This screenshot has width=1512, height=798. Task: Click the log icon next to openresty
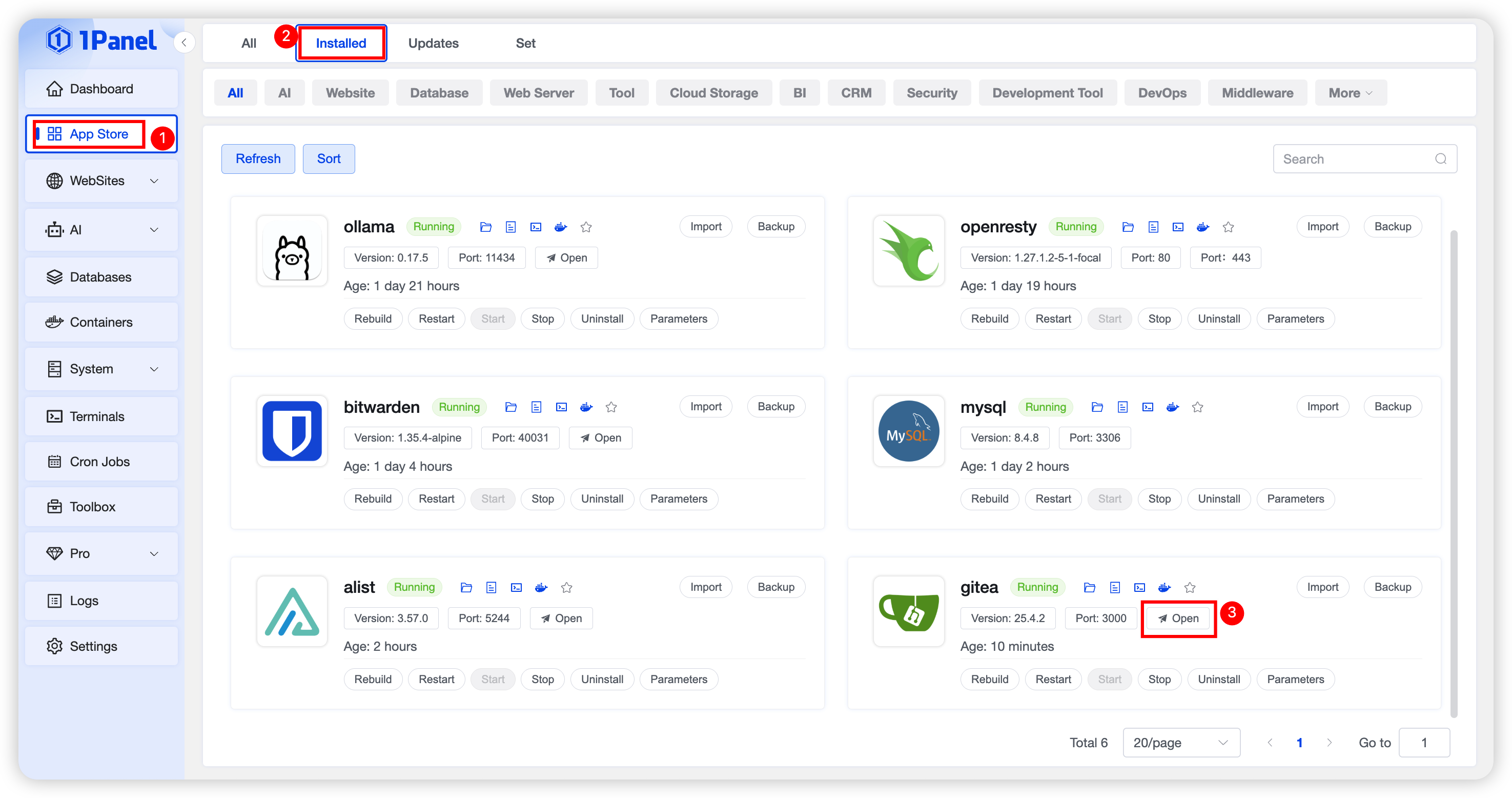[1153, 227]
